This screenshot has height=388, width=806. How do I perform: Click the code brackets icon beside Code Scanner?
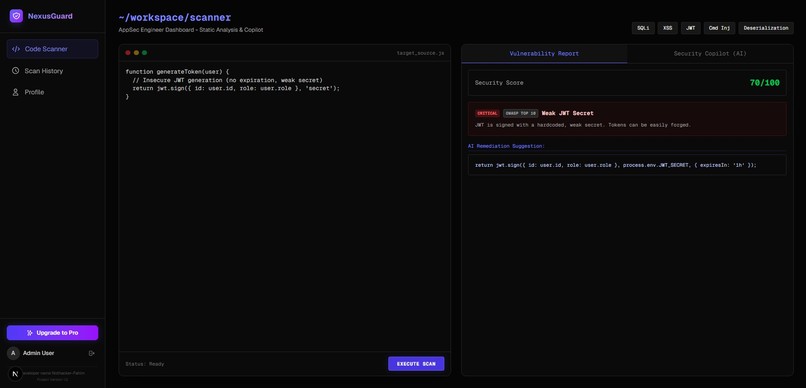click(16, 49)
